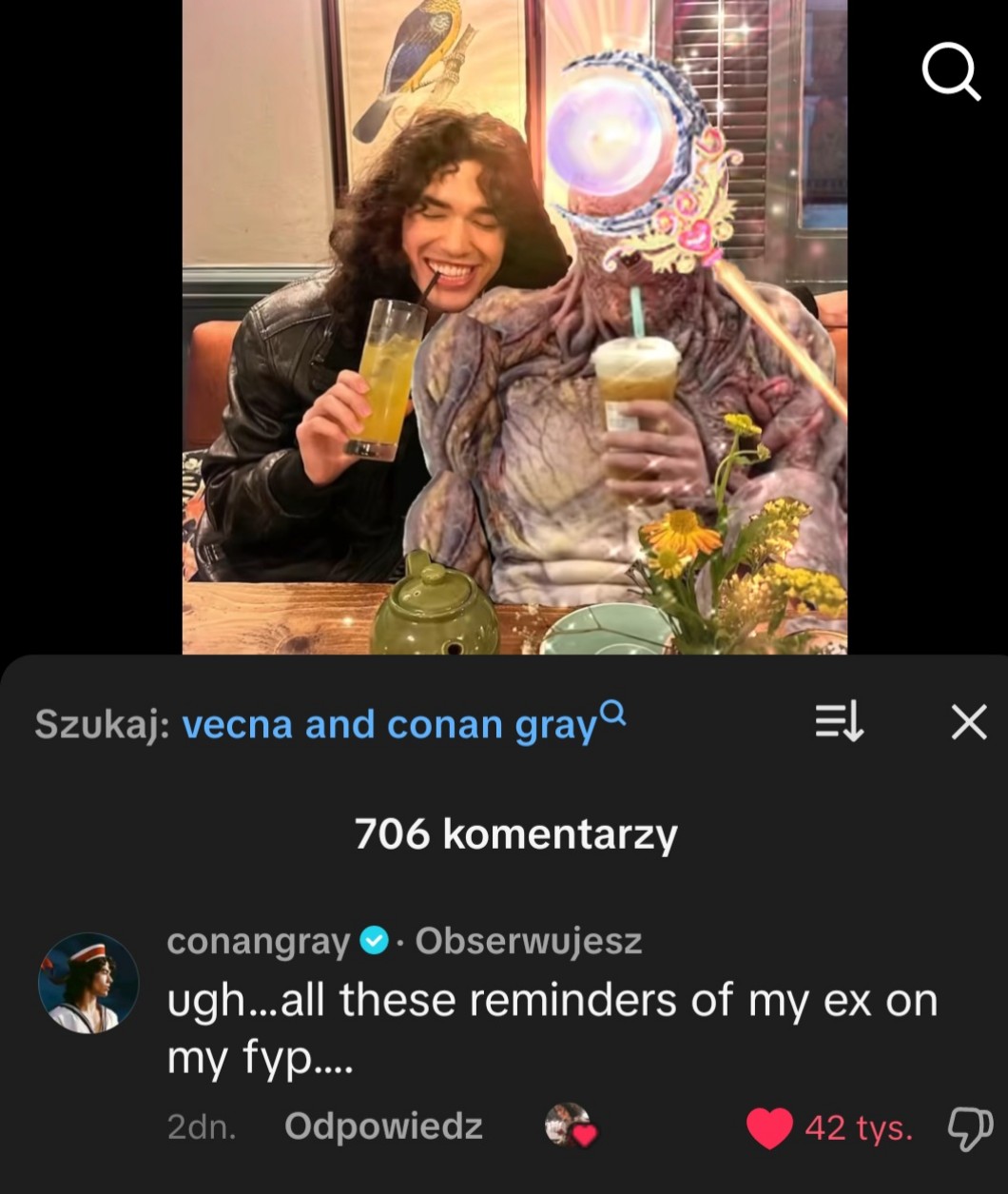
Task: Tap the 'Szukaj:' label
Action: click(103, 726)
